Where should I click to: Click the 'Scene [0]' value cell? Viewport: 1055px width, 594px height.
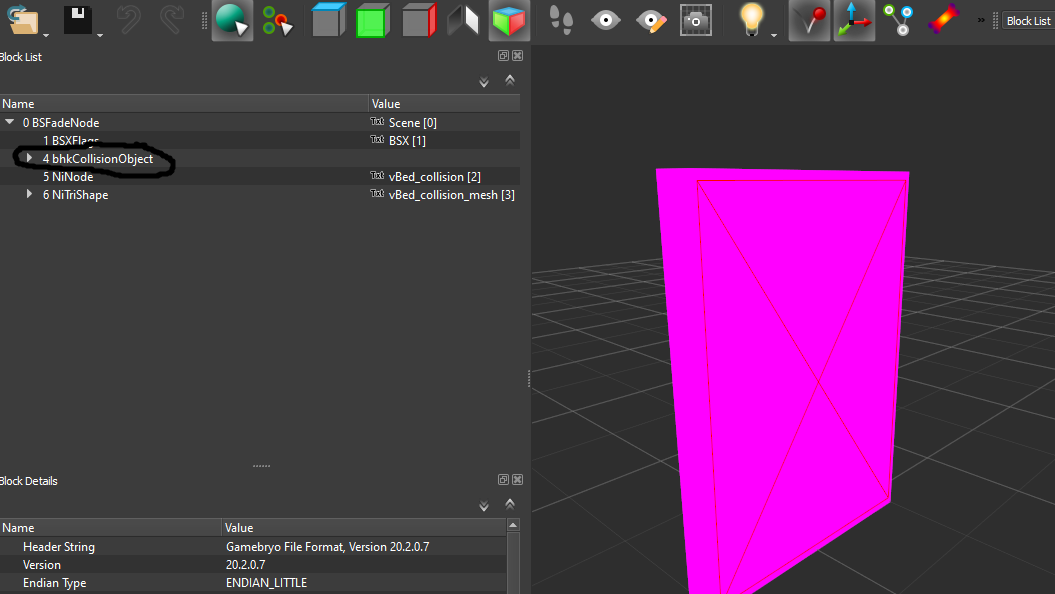(x=412, y=122)
